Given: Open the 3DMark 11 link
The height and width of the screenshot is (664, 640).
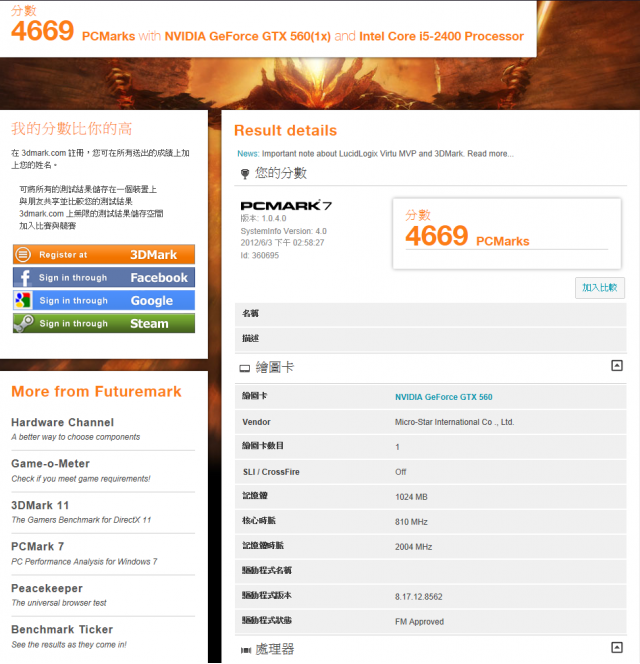Looking at the screenshot, I should 40,505.
